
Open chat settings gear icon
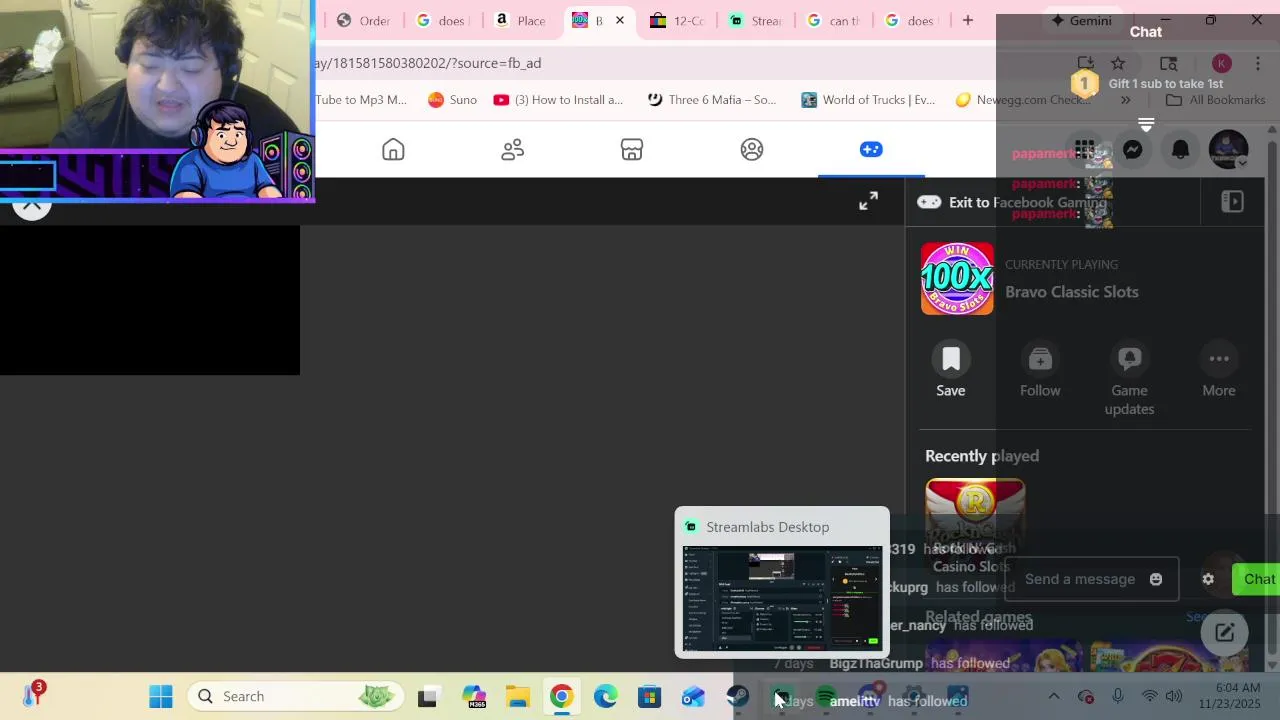point(1208,579)
